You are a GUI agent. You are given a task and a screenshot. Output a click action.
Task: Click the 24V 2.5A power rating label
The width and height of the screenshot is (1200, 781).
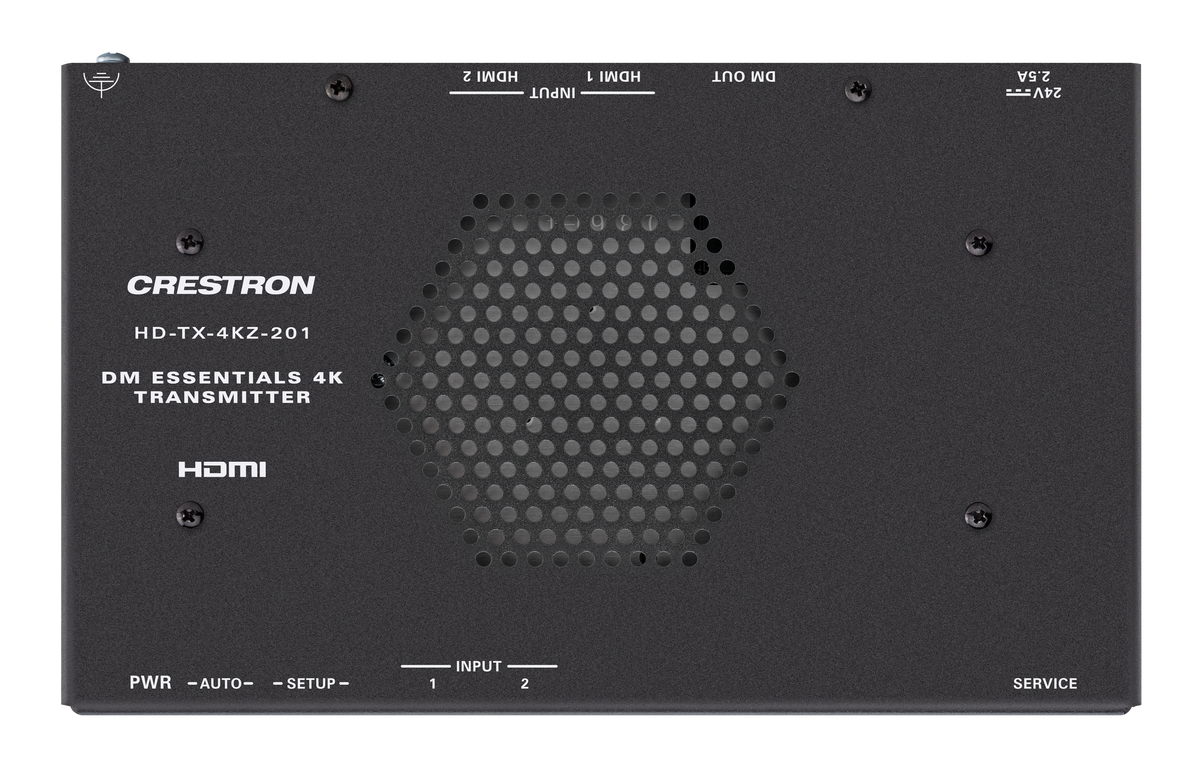coord(1033,84)
